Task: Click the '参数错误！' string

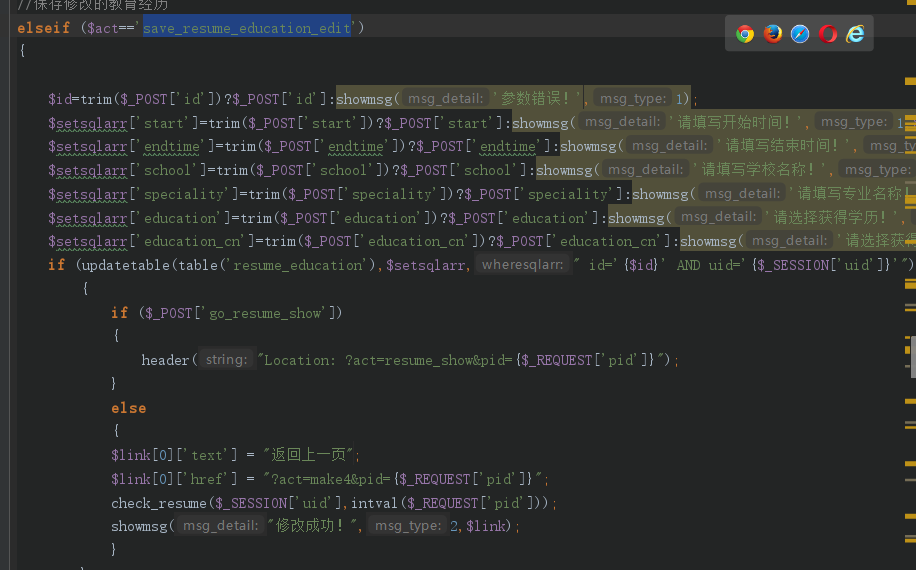Action: (x=538, y=98)
